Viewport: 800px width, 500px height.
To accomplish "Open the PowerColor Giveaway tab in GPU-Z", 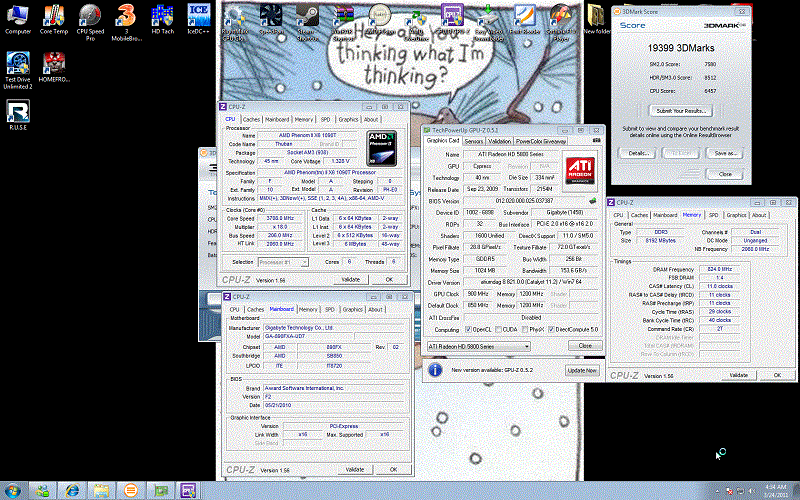I will [x=540, y=141].
